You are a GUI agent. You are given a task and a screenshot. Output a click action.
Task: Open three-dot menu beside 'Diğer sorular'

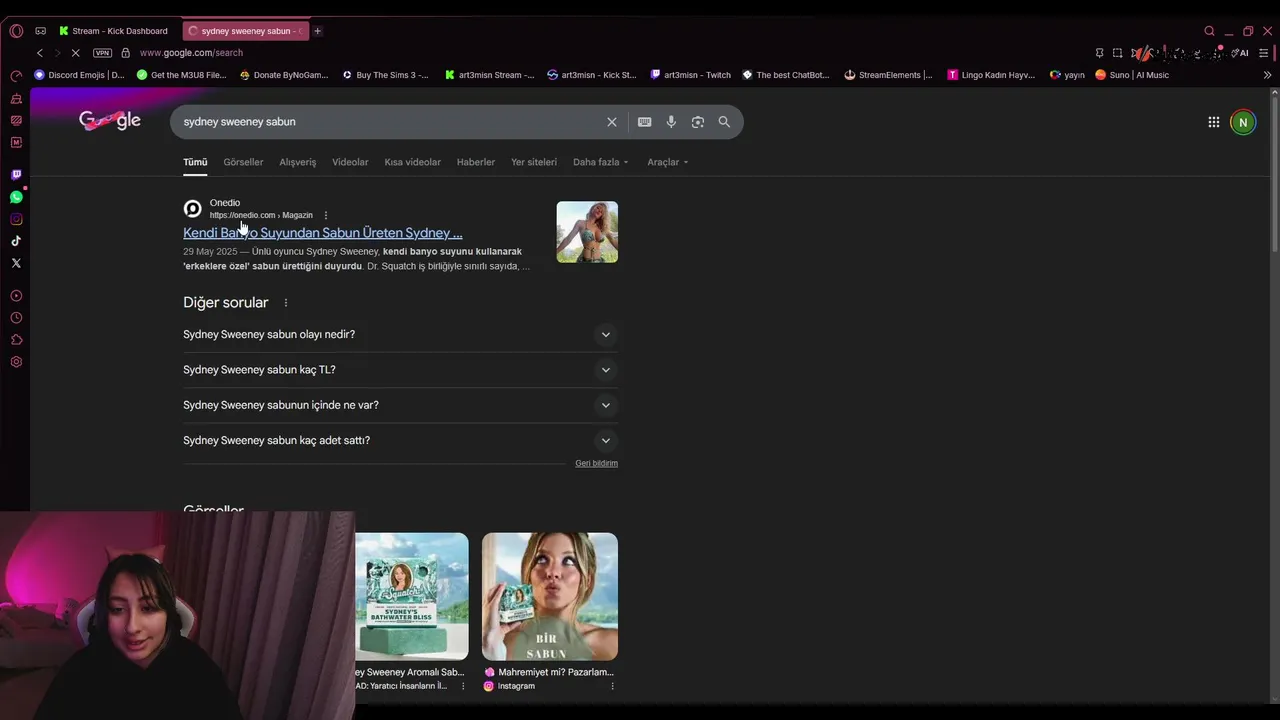286,303
